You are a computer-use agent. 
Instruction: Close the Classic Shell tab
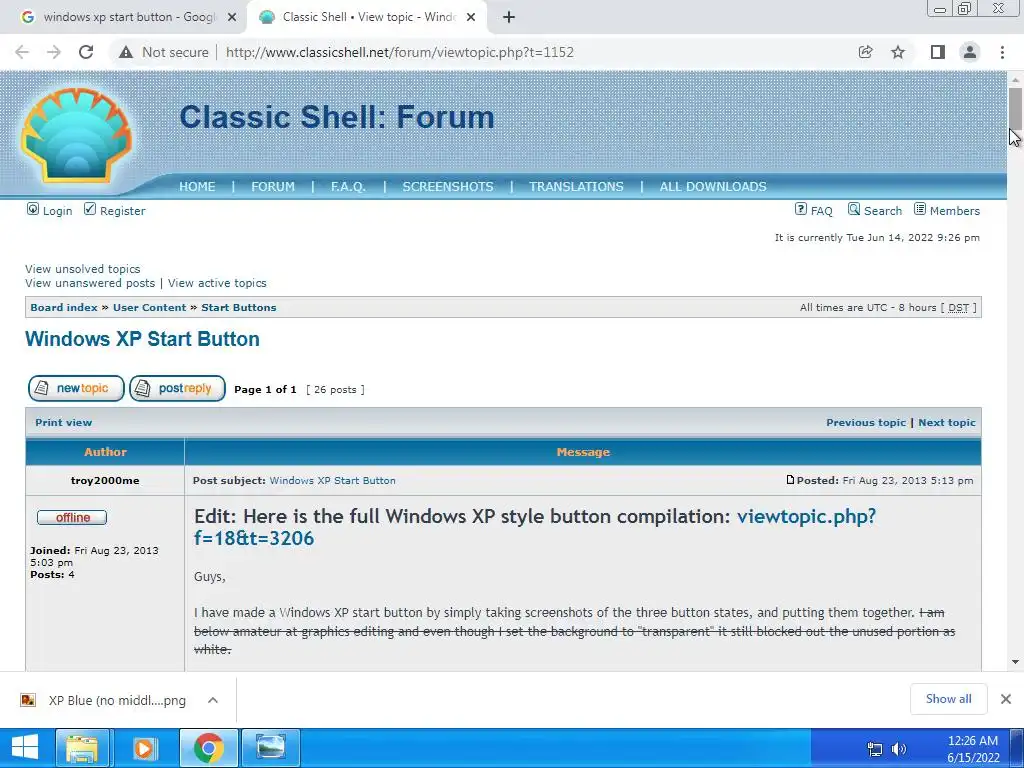[471, 18]
